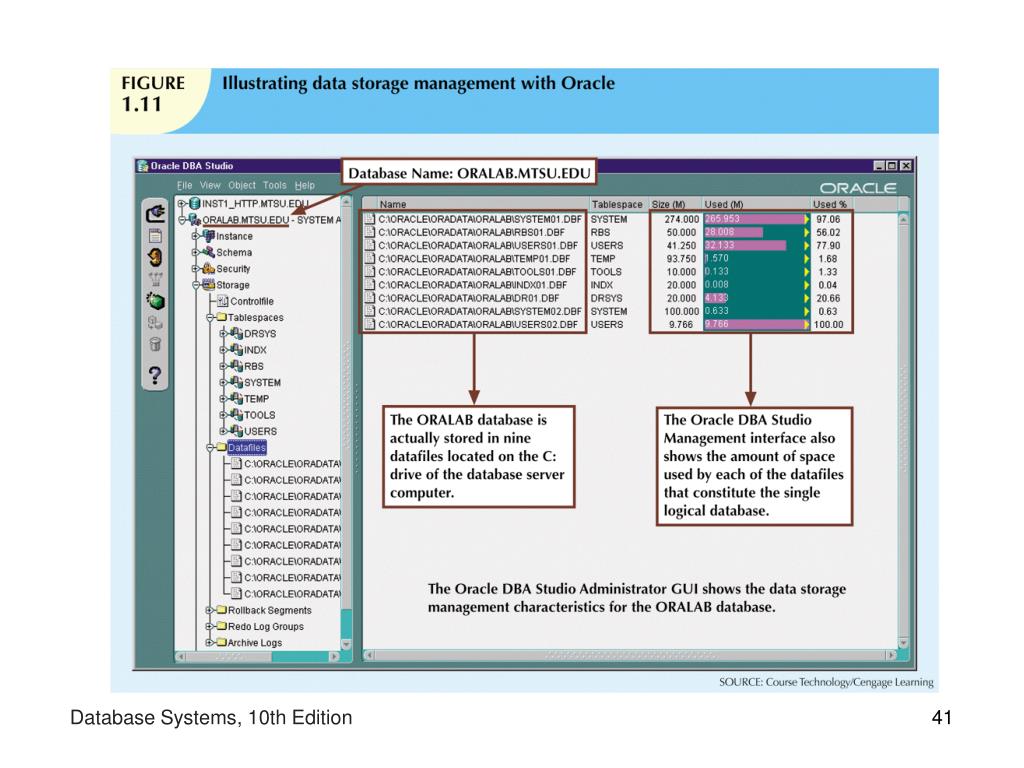The width and height of the screenshot is (1024, 768).
Task: Click the file icon beside USERS02.DBF row
Action: (370, 324)
